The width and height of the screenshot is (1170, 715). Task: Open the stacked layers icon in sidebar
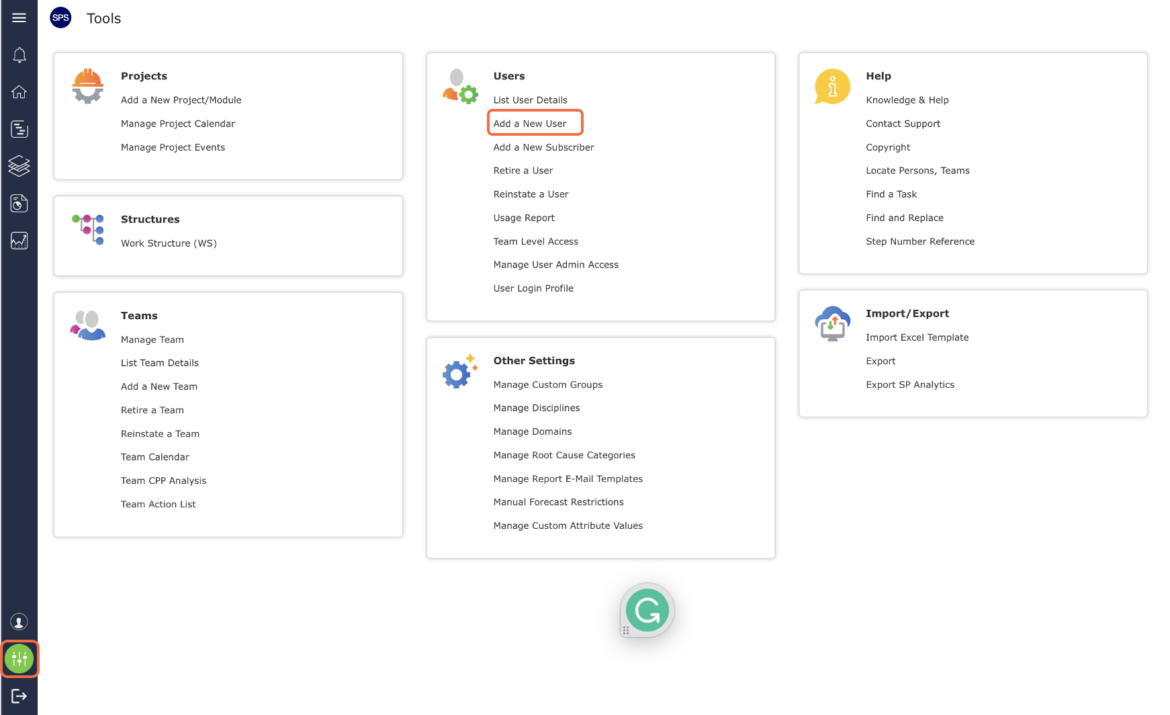(x=19, y=166)
